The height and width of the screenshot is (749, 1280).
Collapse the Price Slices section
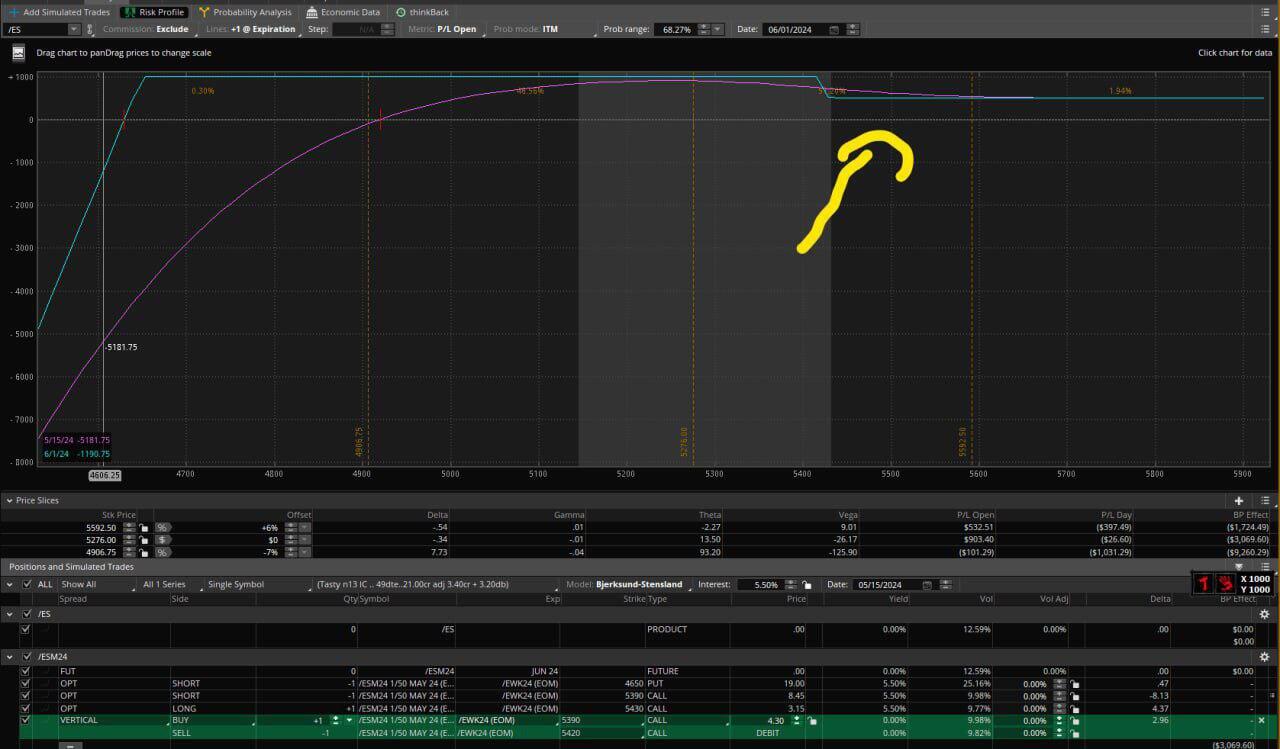[8, 500]
